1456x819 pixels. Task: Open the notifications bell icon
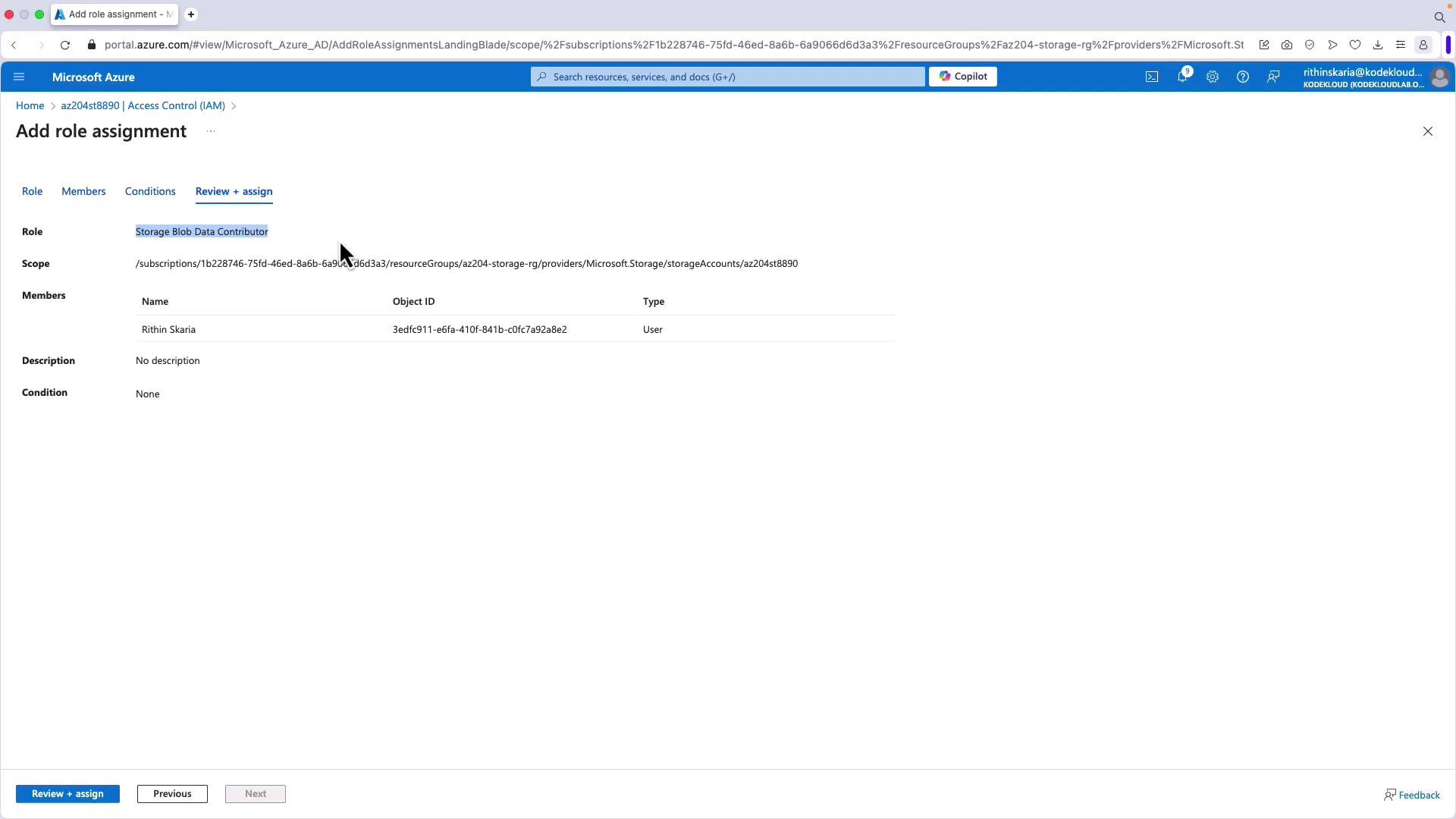coord(1182,77)
